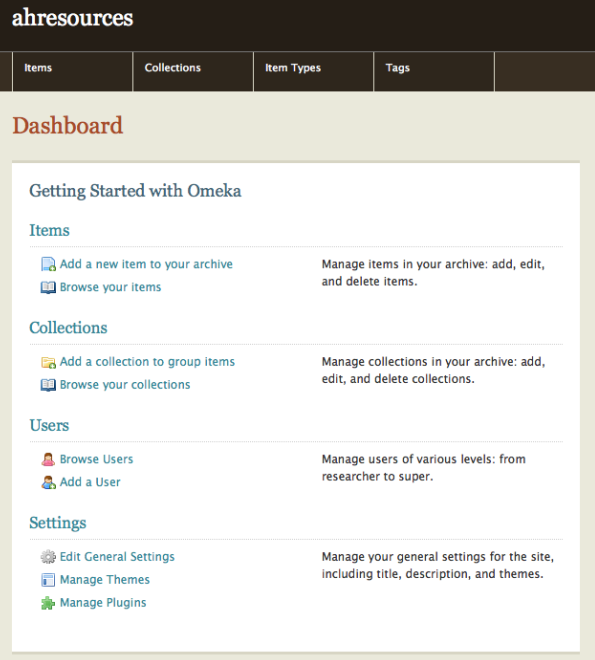Click the folder icon for adding a collection
Screen dimensions: 595x660
point(48,362)
